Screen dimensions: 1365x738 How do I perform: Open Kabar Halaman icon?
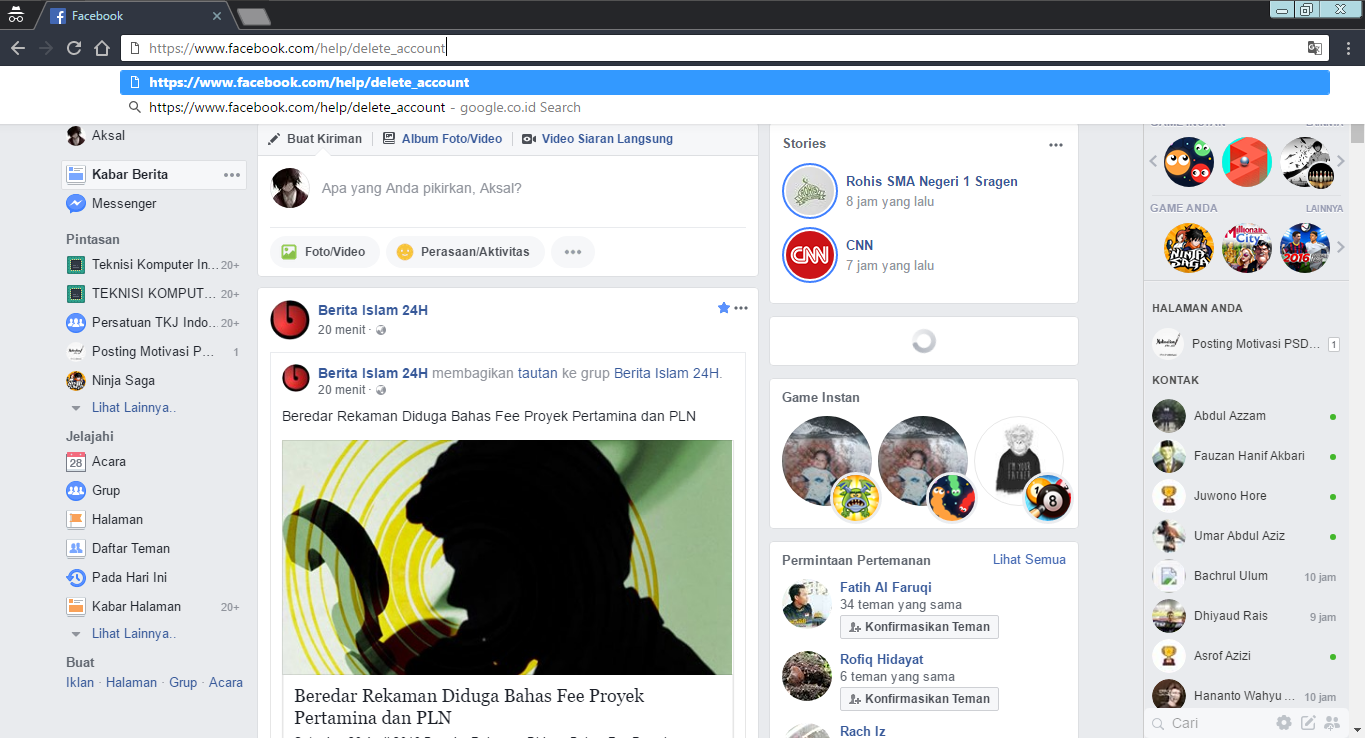pyautogui.click(x=75, y=606)
